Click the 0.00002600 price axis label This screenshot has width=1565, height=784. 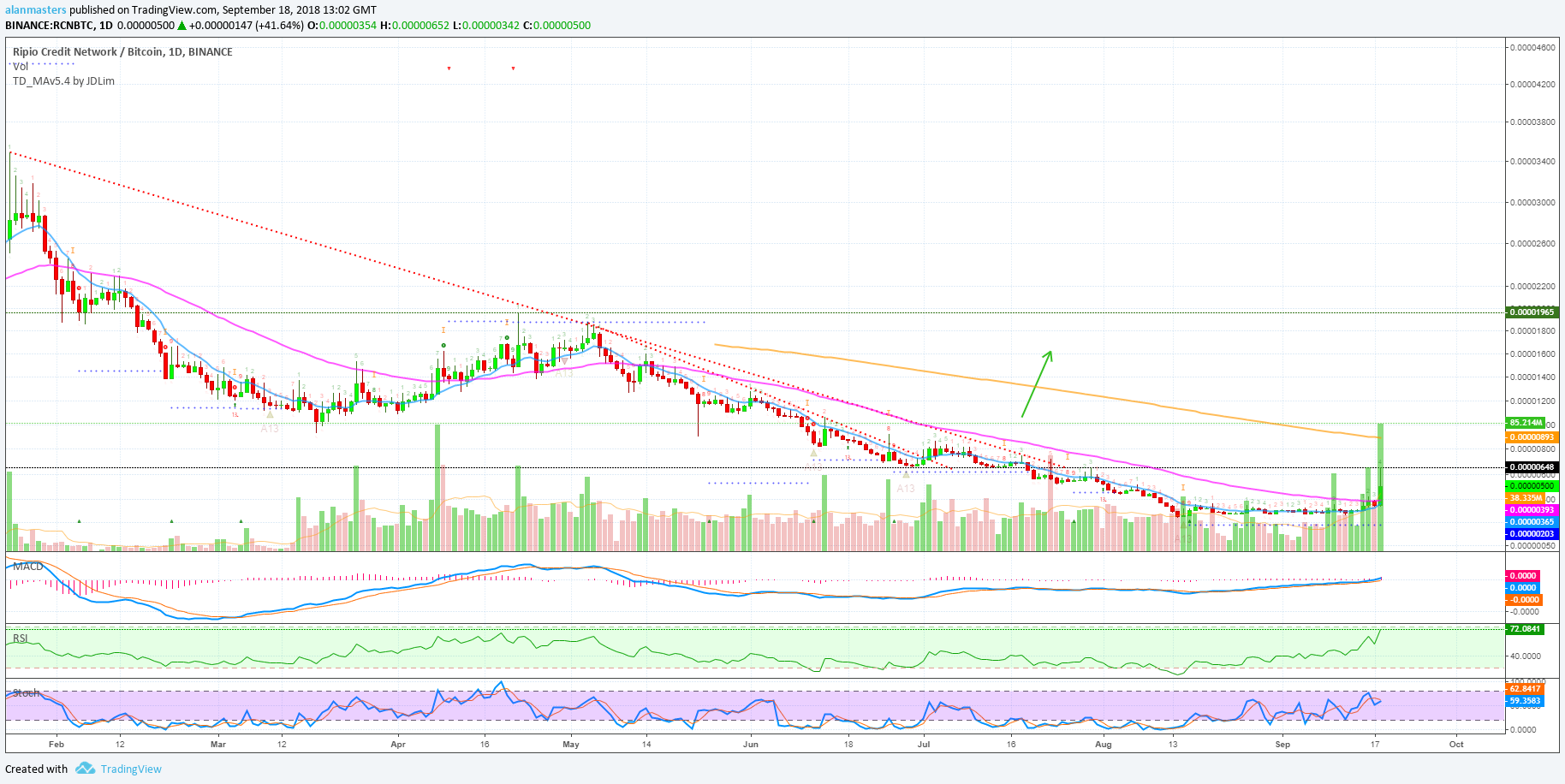coord(1532,244)
